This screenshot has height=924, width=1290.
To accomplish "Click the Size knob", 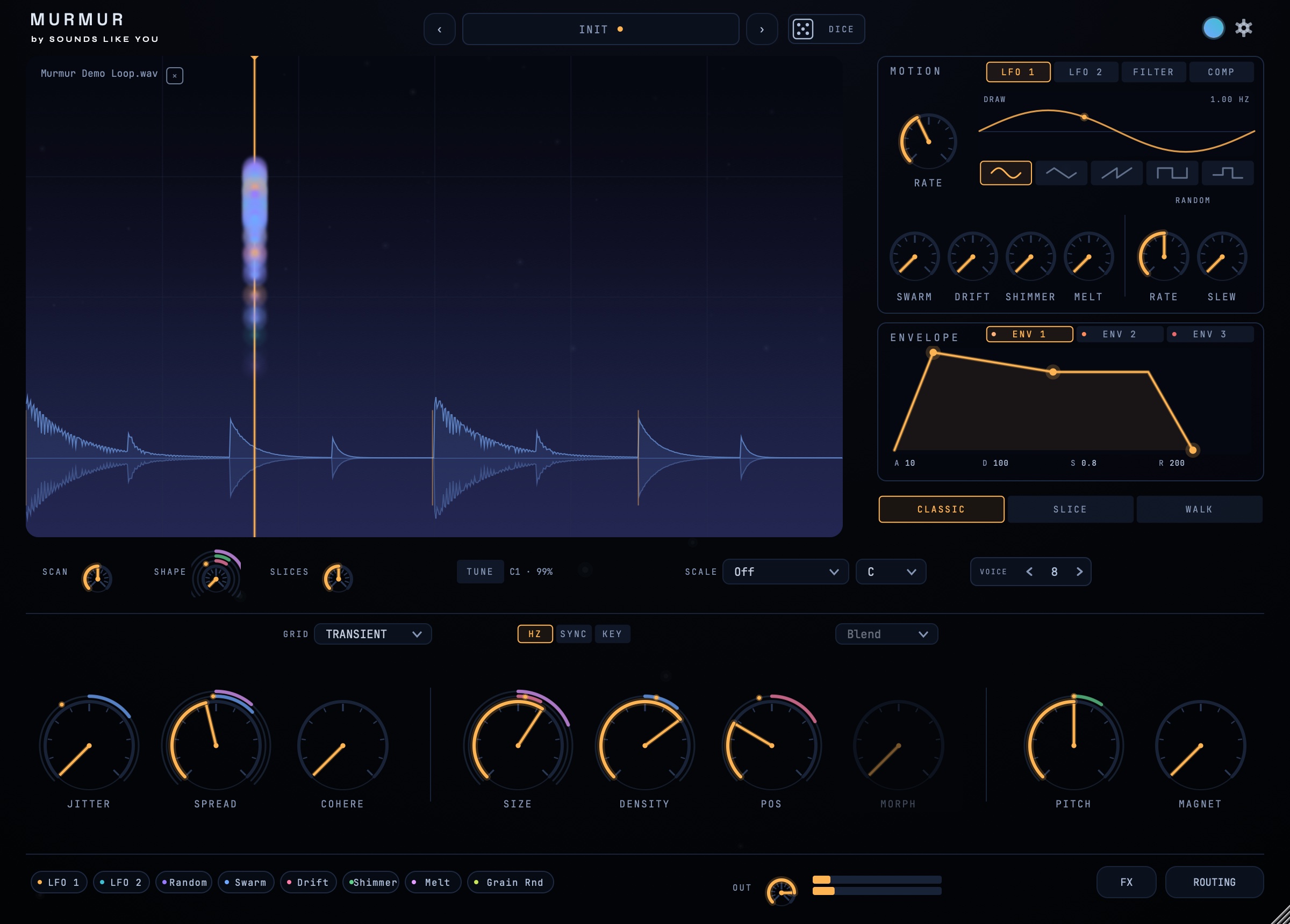I will [x=518, y=745].
